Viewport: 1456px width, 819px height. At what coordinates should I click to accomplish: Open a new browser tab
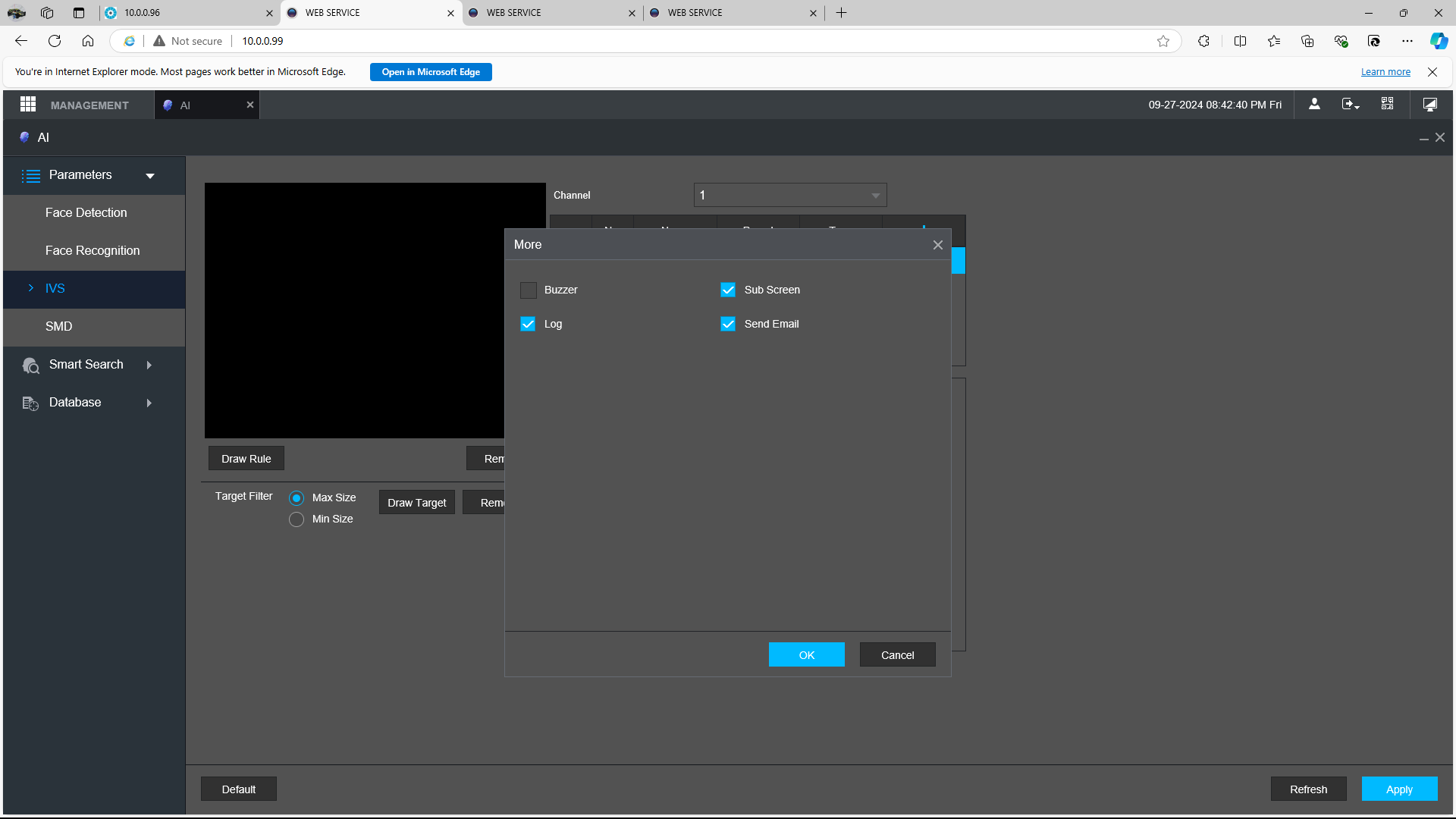pos(841,13)
